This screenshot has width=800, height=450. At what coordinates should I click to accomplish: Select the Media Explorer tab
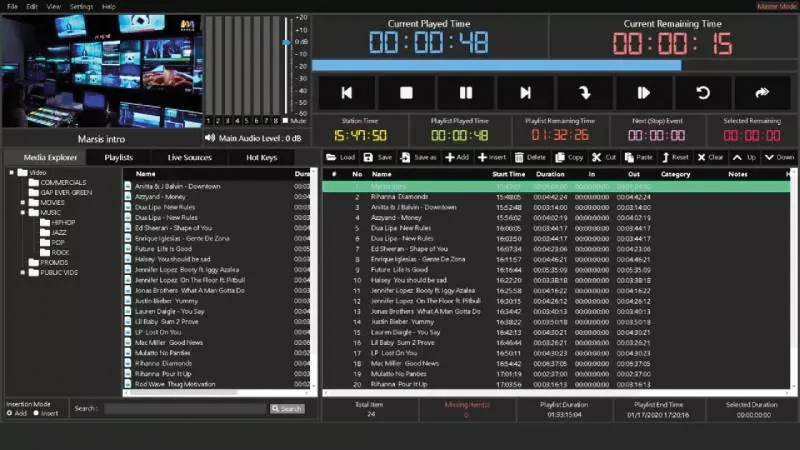pos(50,158)
